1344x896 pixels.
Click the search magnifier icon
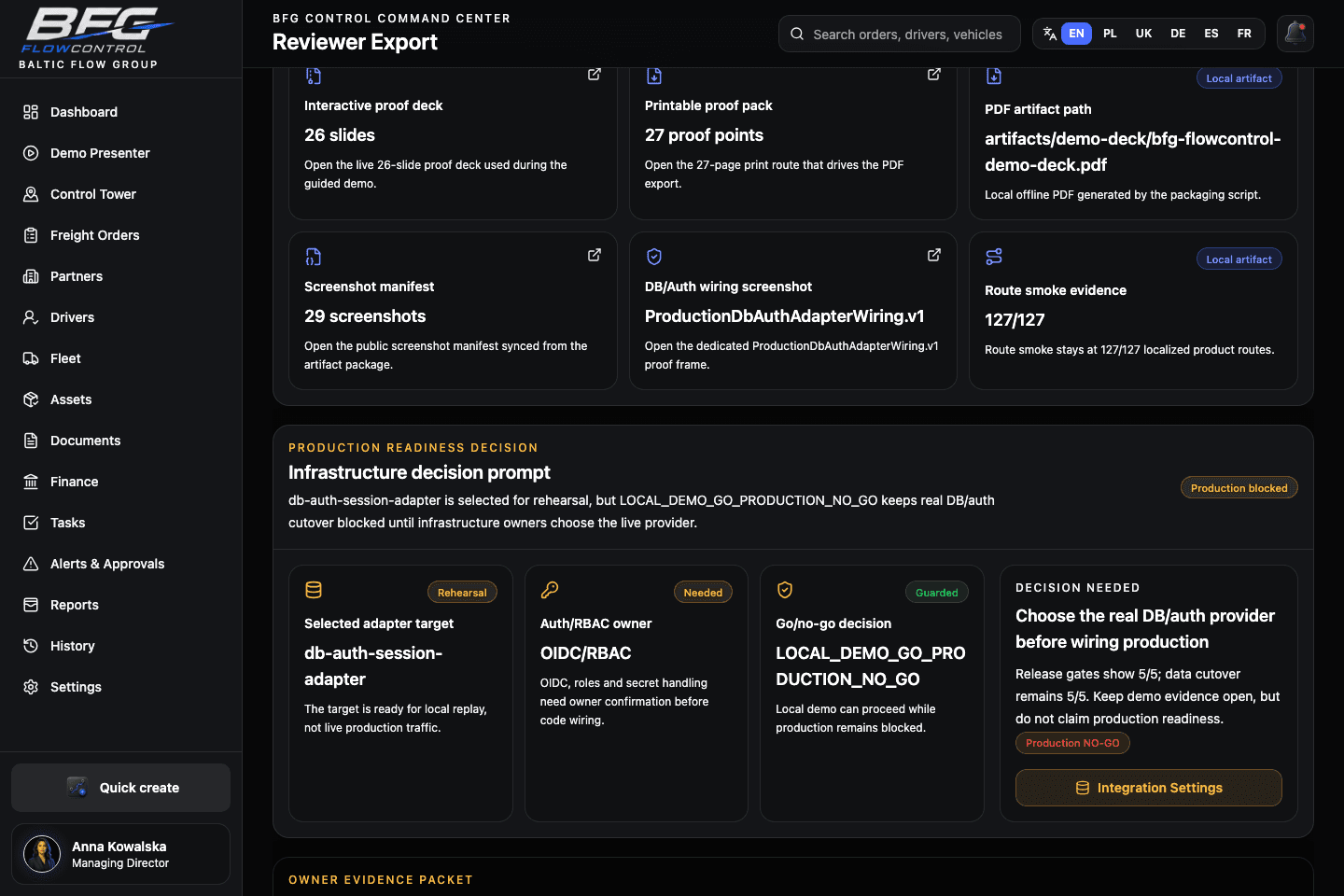(797, 34)
